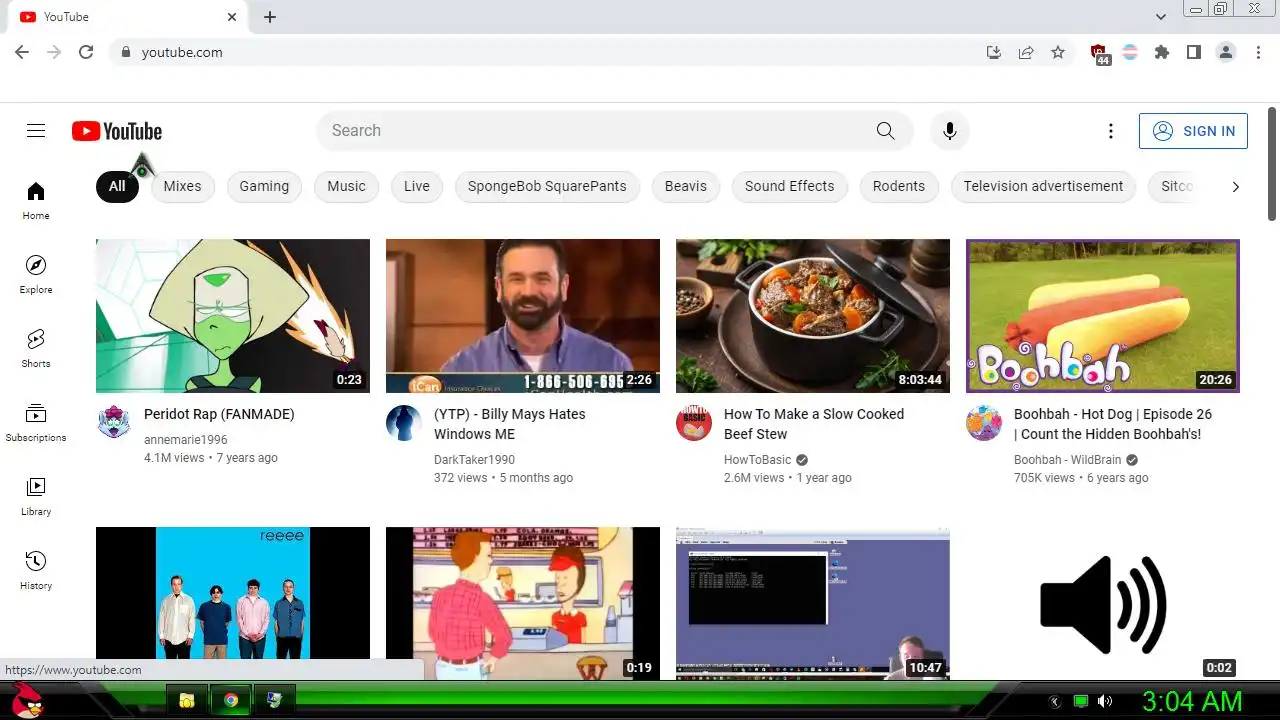Open the Beavis cartoon 0:19 thumbnail

[523, 603]
